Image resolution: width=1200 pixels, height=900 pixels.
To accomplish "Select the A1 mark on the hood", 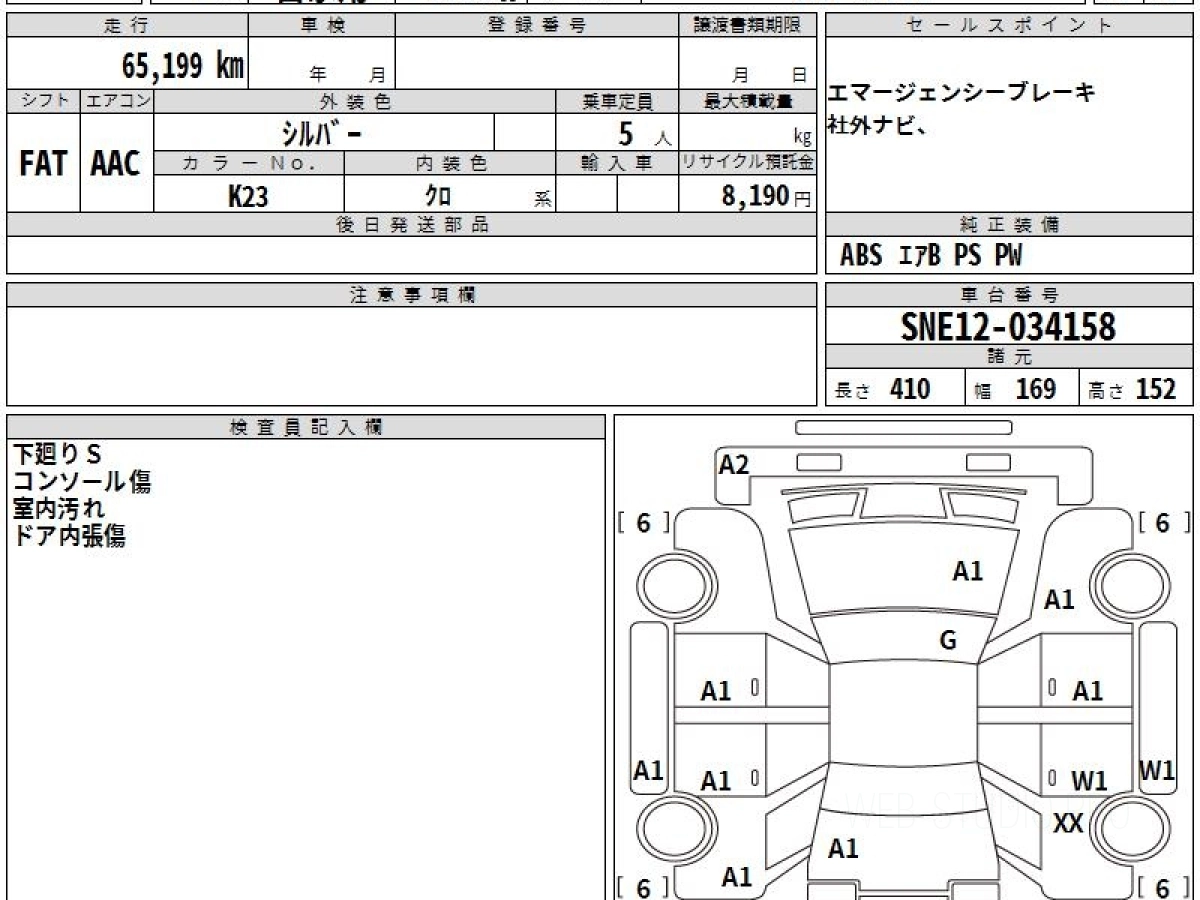I will [968, 571].
